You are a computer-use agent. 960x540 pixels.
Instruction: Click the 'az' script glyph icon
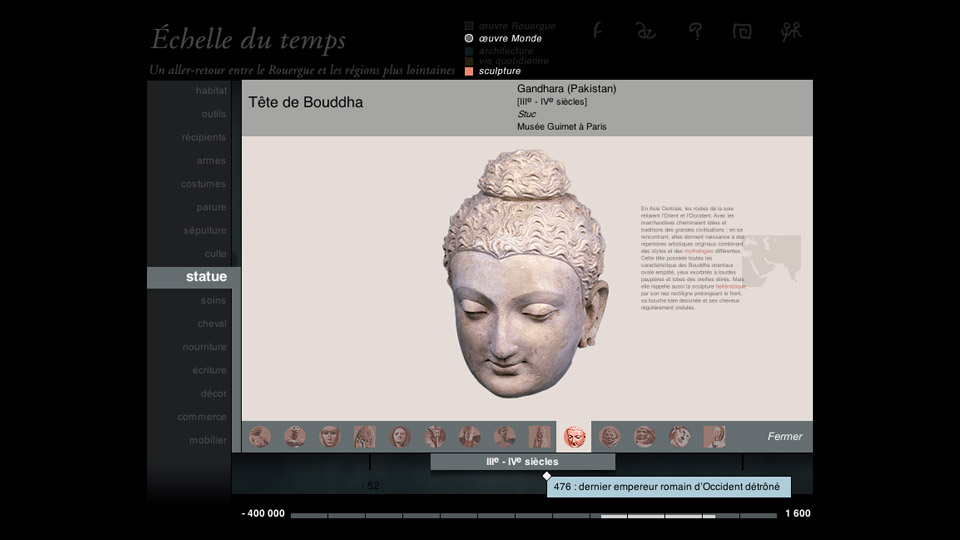click(645, 31)
